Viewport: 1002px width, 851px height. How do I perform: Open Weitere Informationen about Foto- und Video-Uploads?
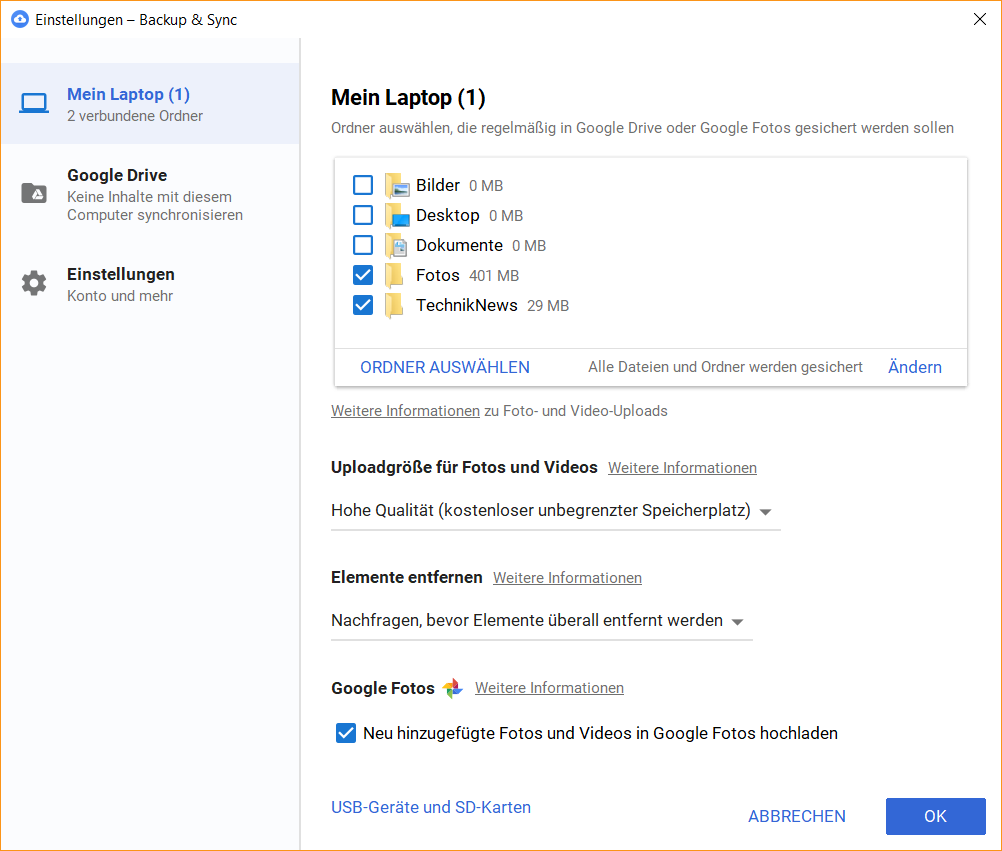click(x=405, y=411)
